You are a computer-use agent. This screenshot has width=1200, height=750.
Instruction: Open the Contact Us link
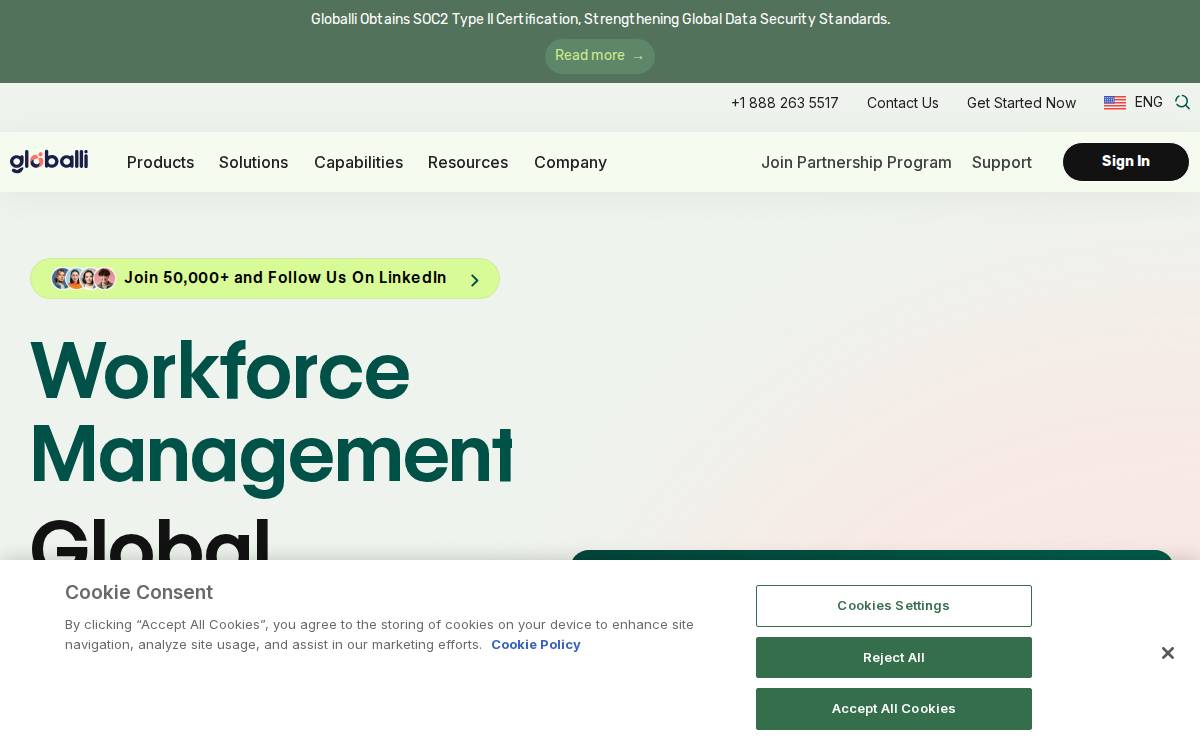pyautogui.click(x=903, y=103)
